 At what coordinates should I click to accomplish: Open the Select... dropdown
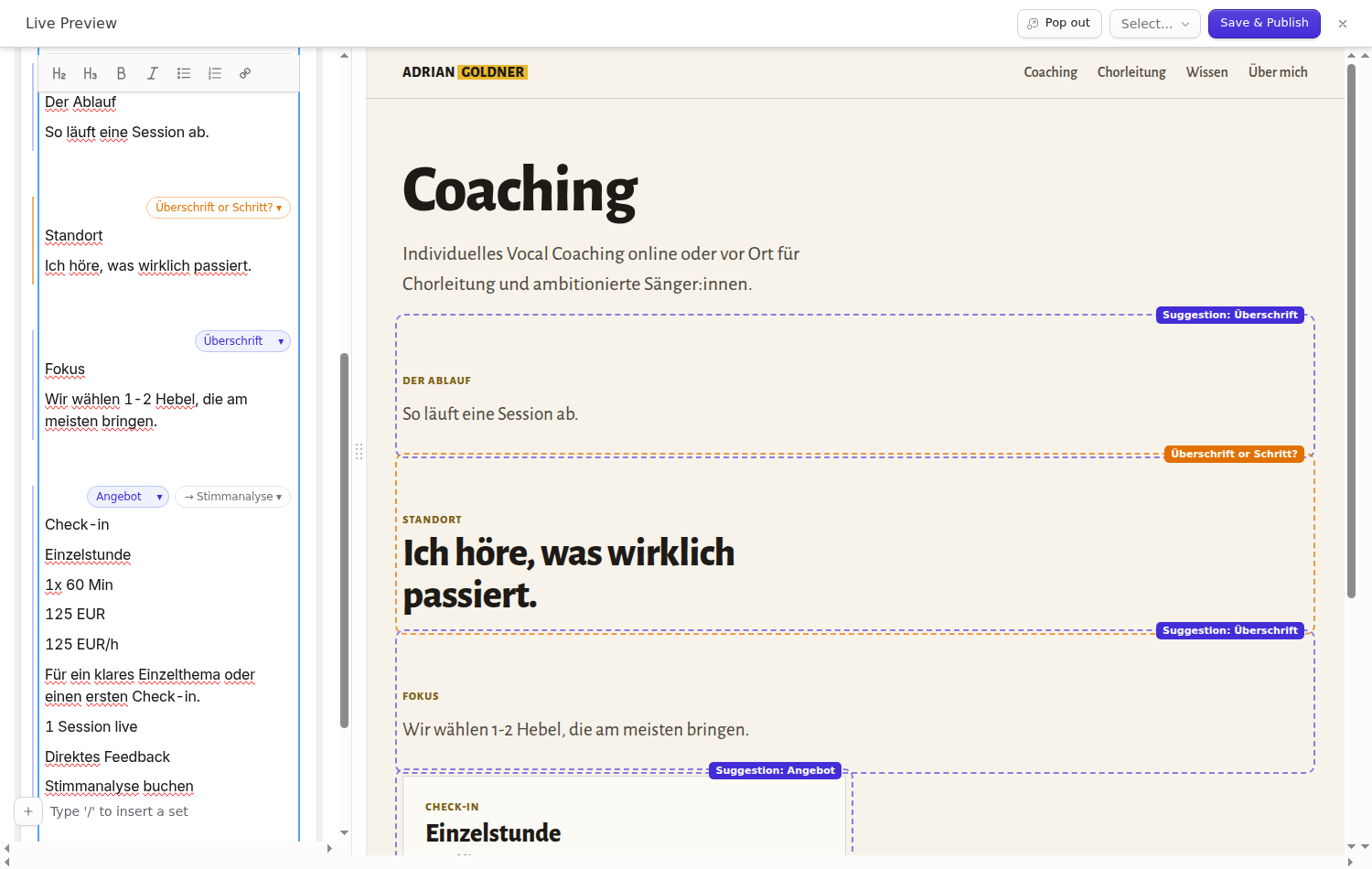[1155, 24]
